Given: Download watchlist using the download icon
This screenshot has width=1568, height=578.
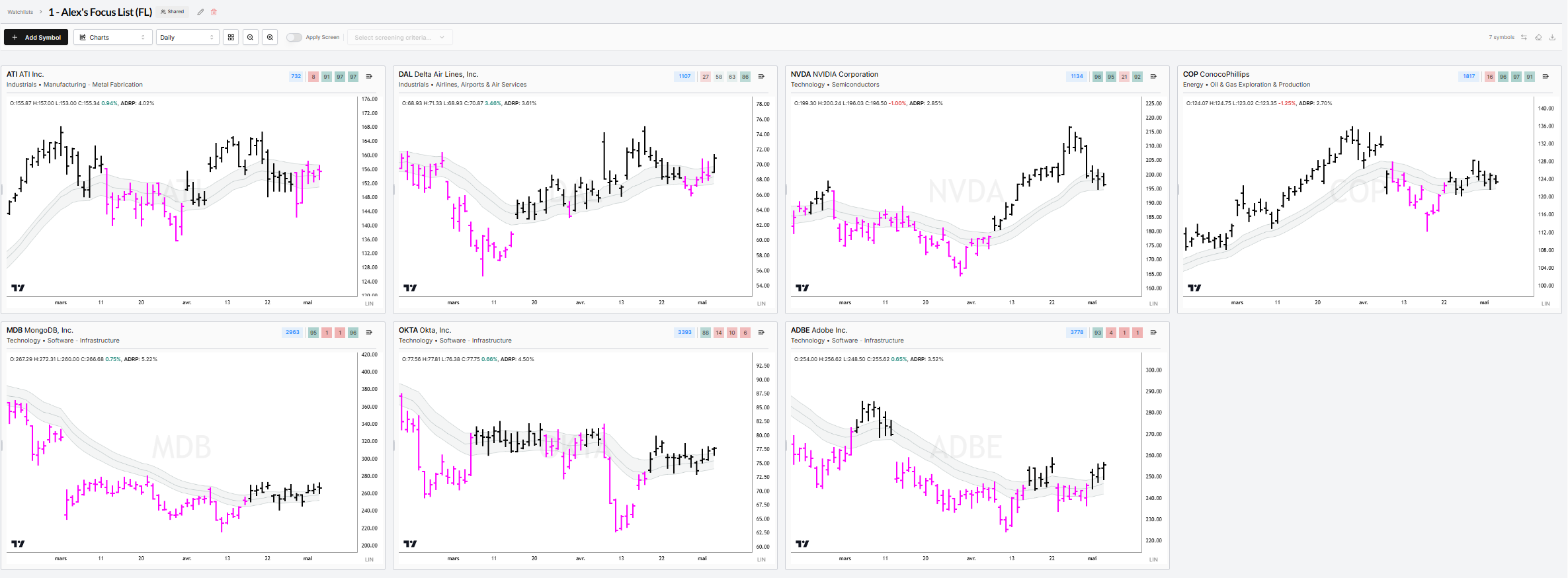Looking at the screenshot, I should pos(1553,38).
